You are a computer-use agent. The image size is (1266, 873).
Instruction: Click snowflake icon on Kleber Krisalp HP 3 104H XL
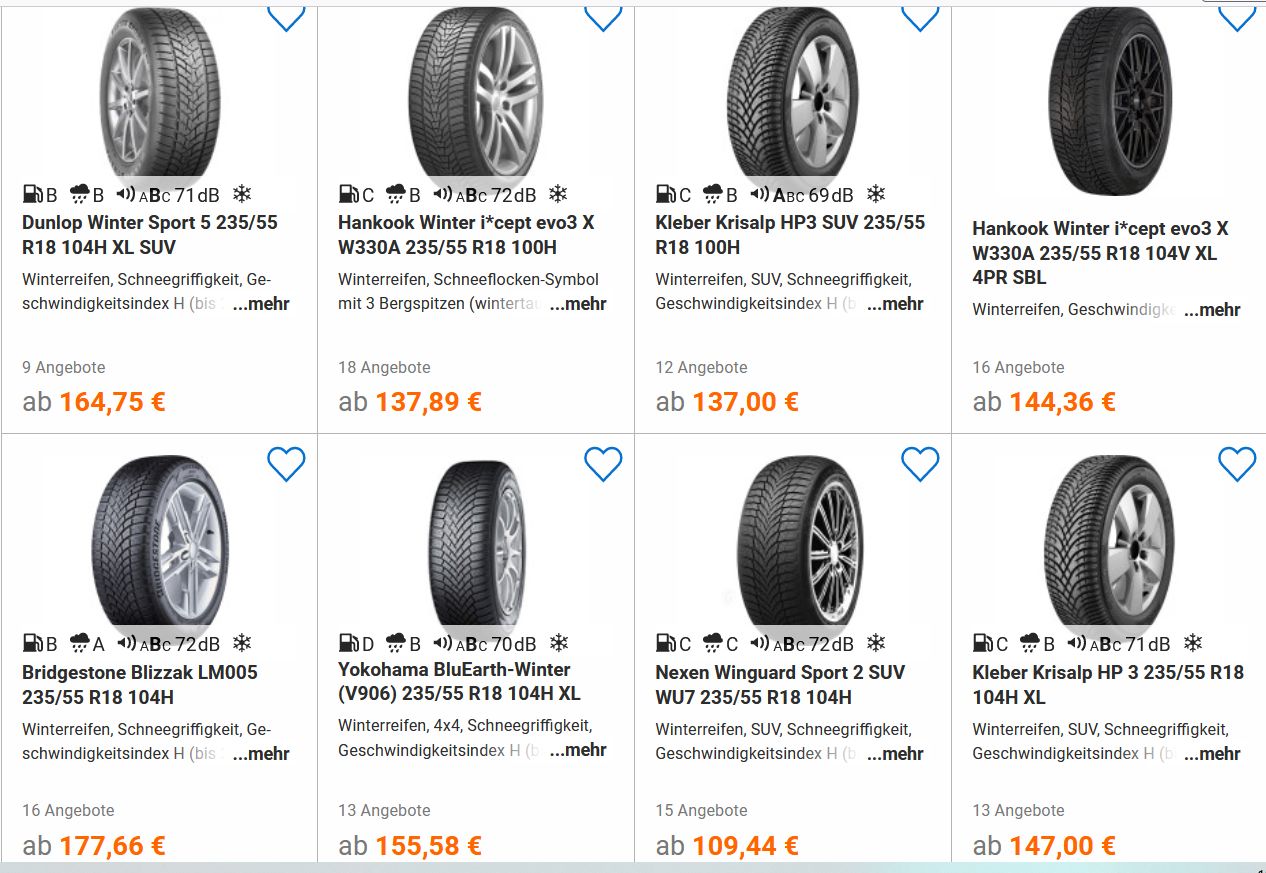1193,643
